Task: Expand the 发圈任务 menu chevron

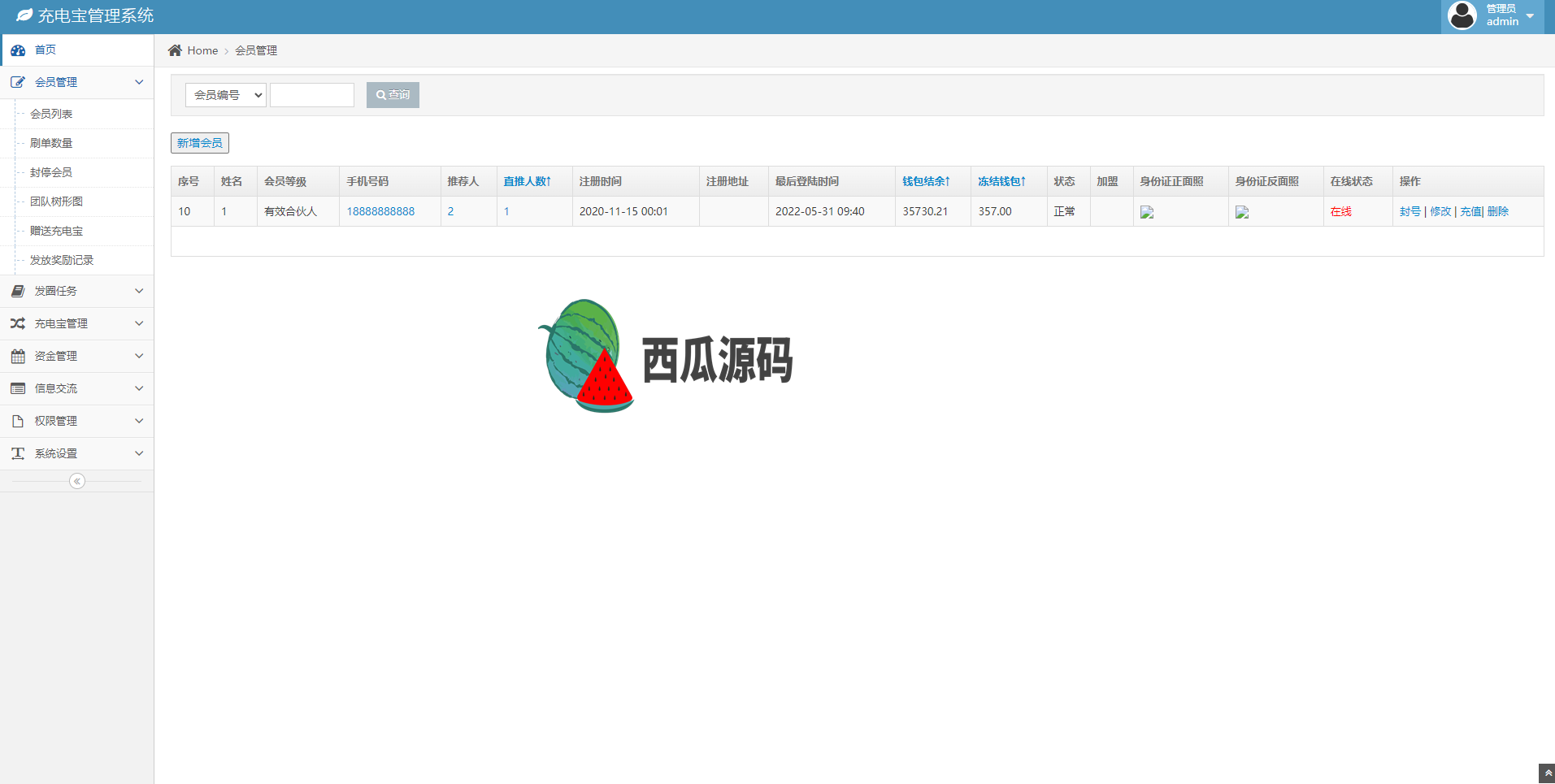Action: (139, 291)
